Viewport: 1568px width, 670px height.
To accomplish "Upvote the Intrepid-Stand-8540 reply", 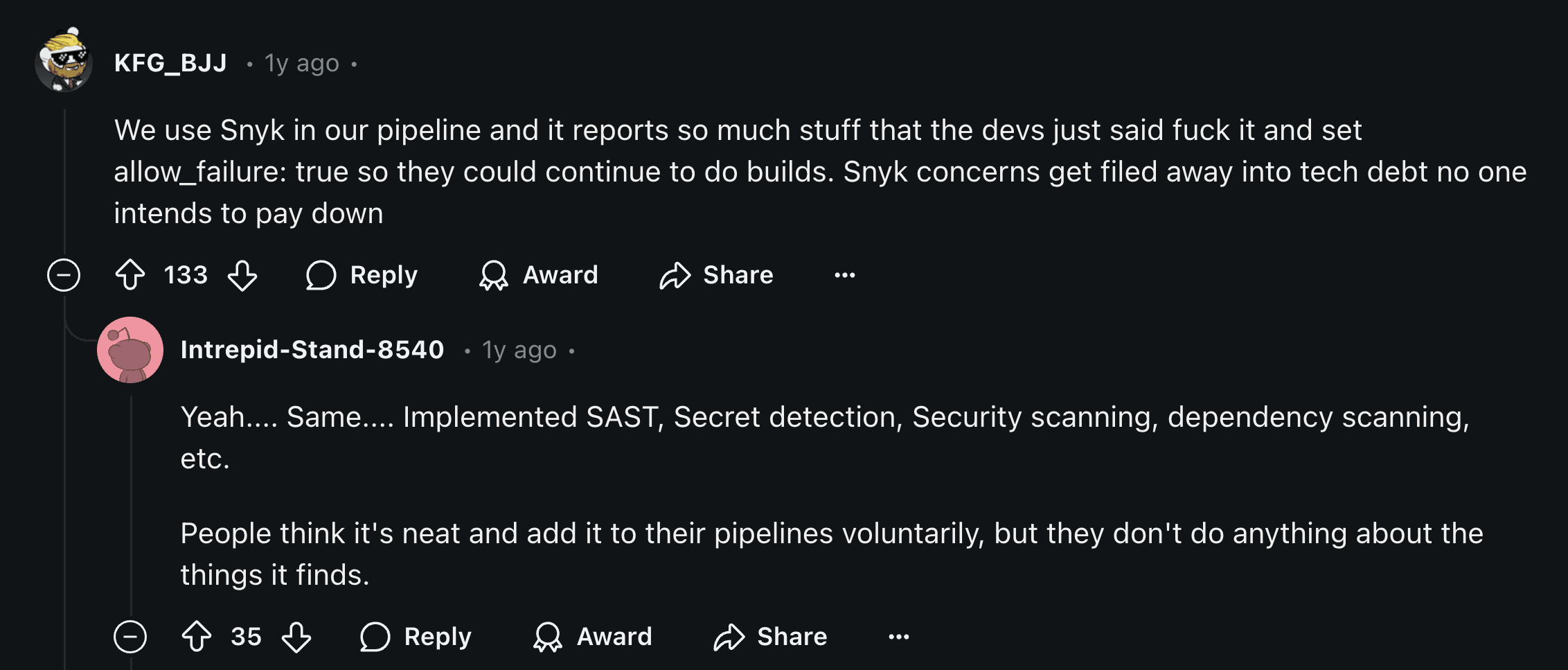I will (197, 637).
